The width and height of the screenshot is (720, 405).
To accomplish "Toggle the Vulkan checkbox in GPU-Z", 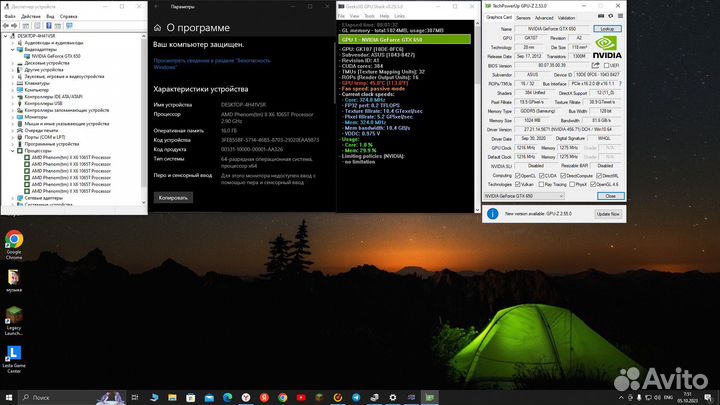I will pos(518,184).
